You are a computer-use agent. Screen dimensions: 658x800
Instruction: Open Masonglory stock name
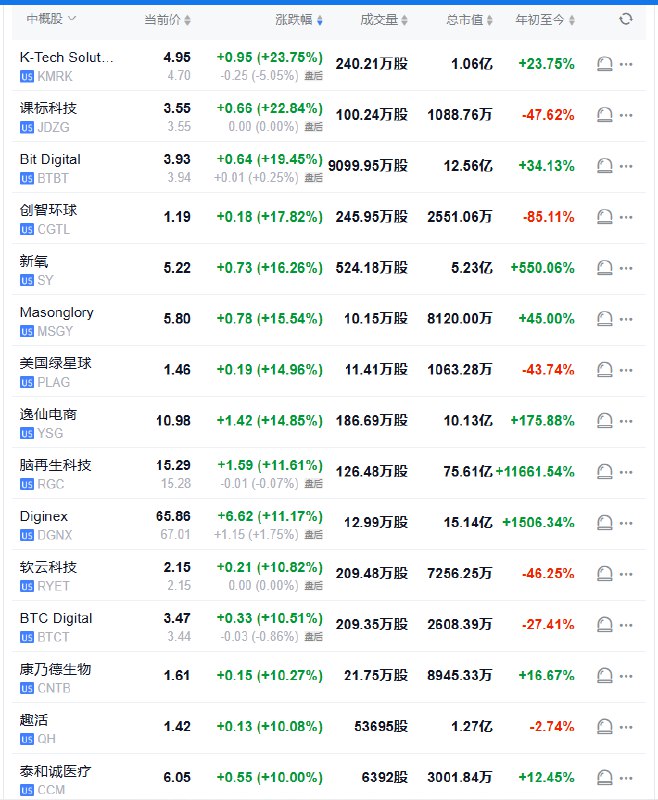click(57, 312)
